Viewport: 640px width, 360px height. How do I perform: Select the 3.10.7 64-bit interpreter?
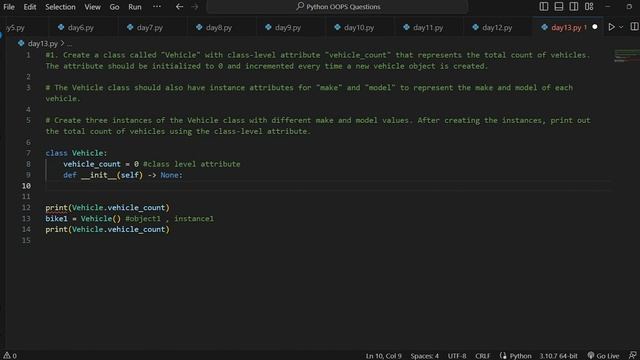(x=558, y=356)
